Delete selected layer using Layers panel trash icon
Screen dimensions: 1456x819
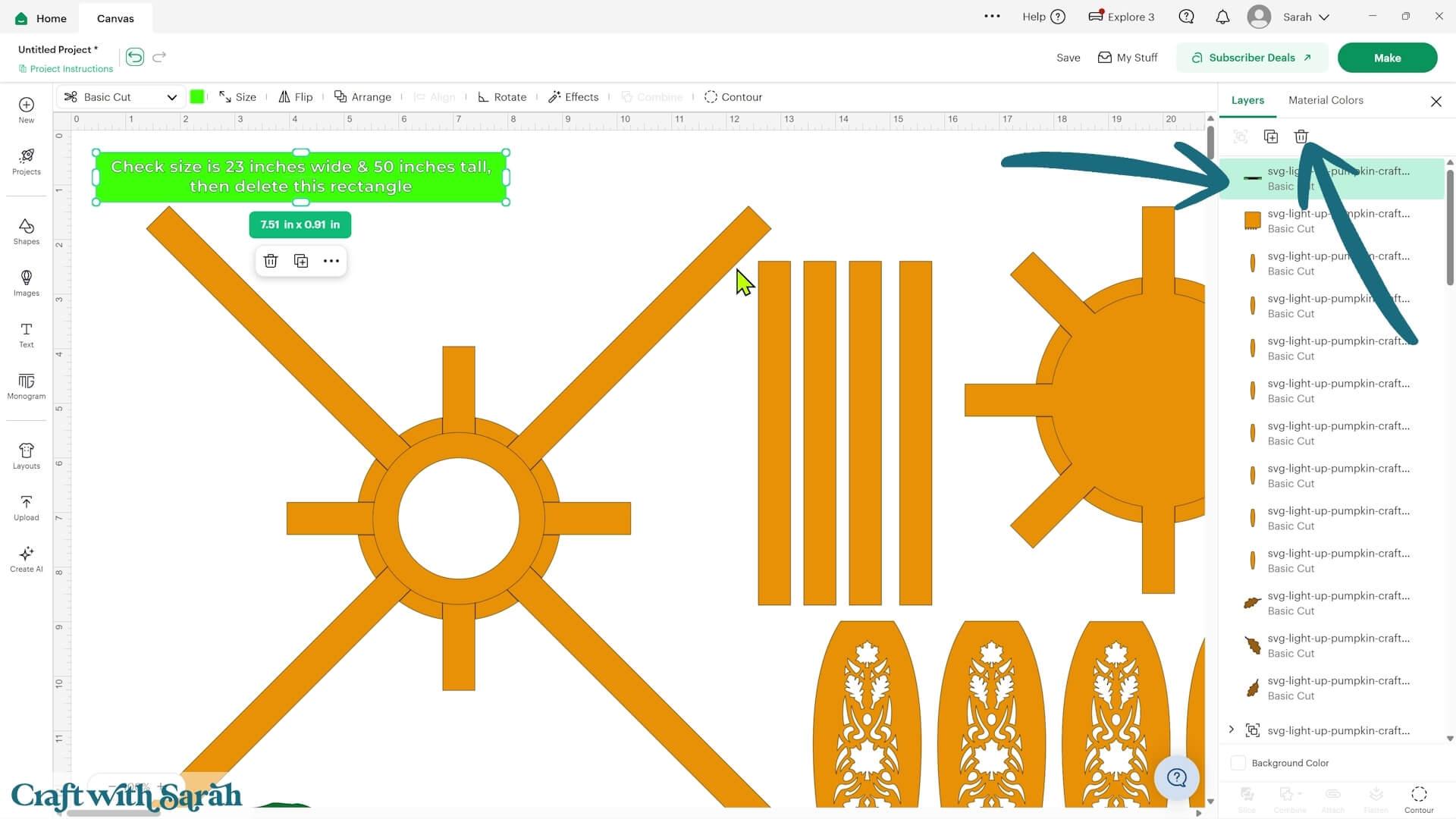1301,136
